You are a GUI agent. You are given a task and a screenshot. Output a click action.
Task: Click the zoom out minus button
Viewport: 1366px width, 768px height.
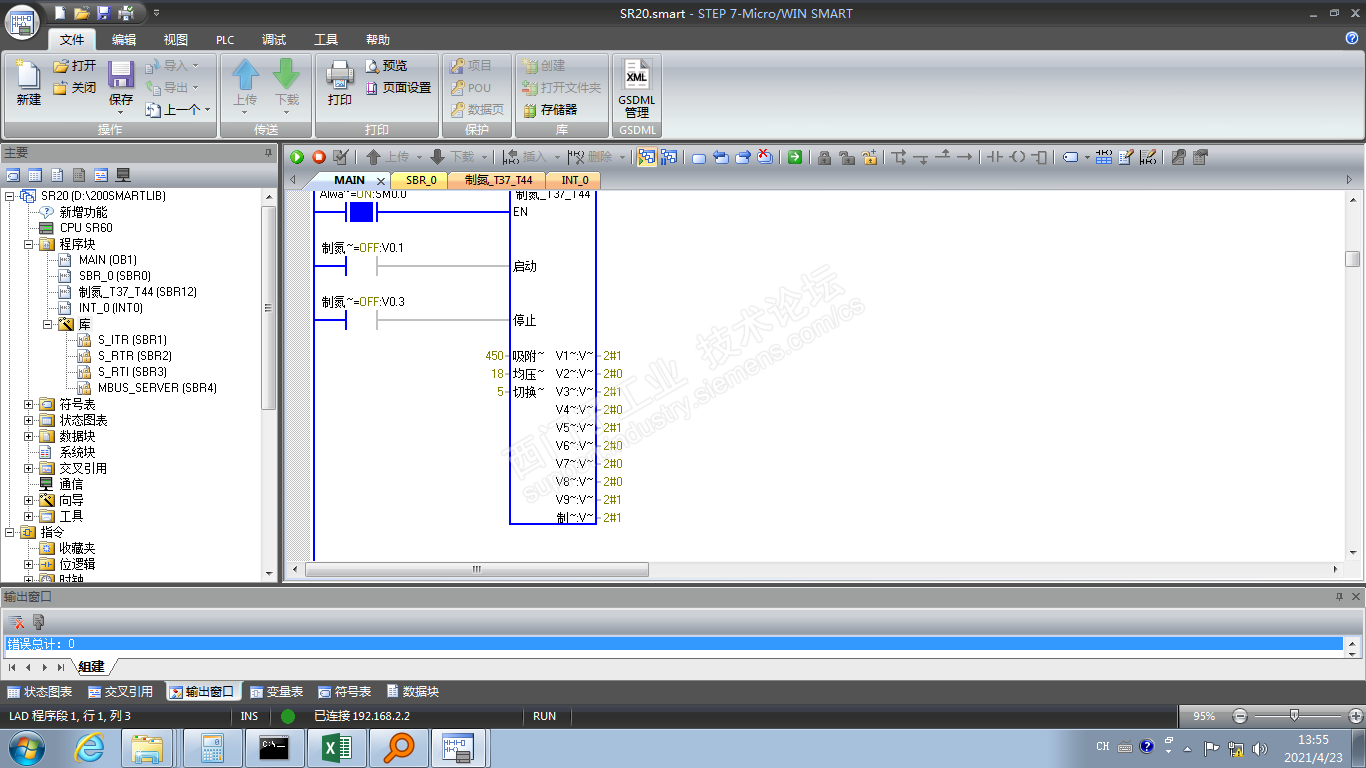point(1240,716)
